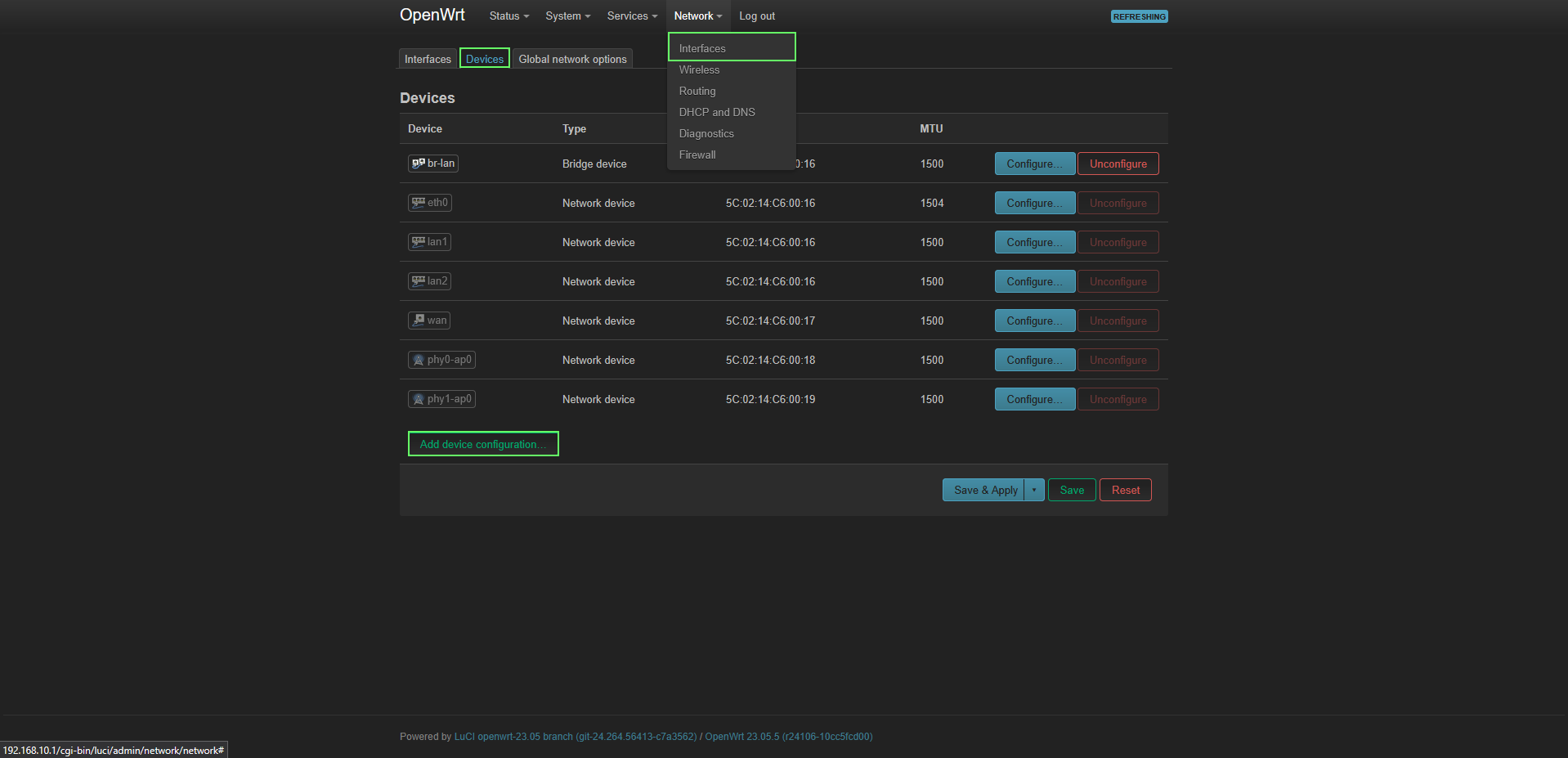Unconfigure the lan2 device

tap(1118, 281)
